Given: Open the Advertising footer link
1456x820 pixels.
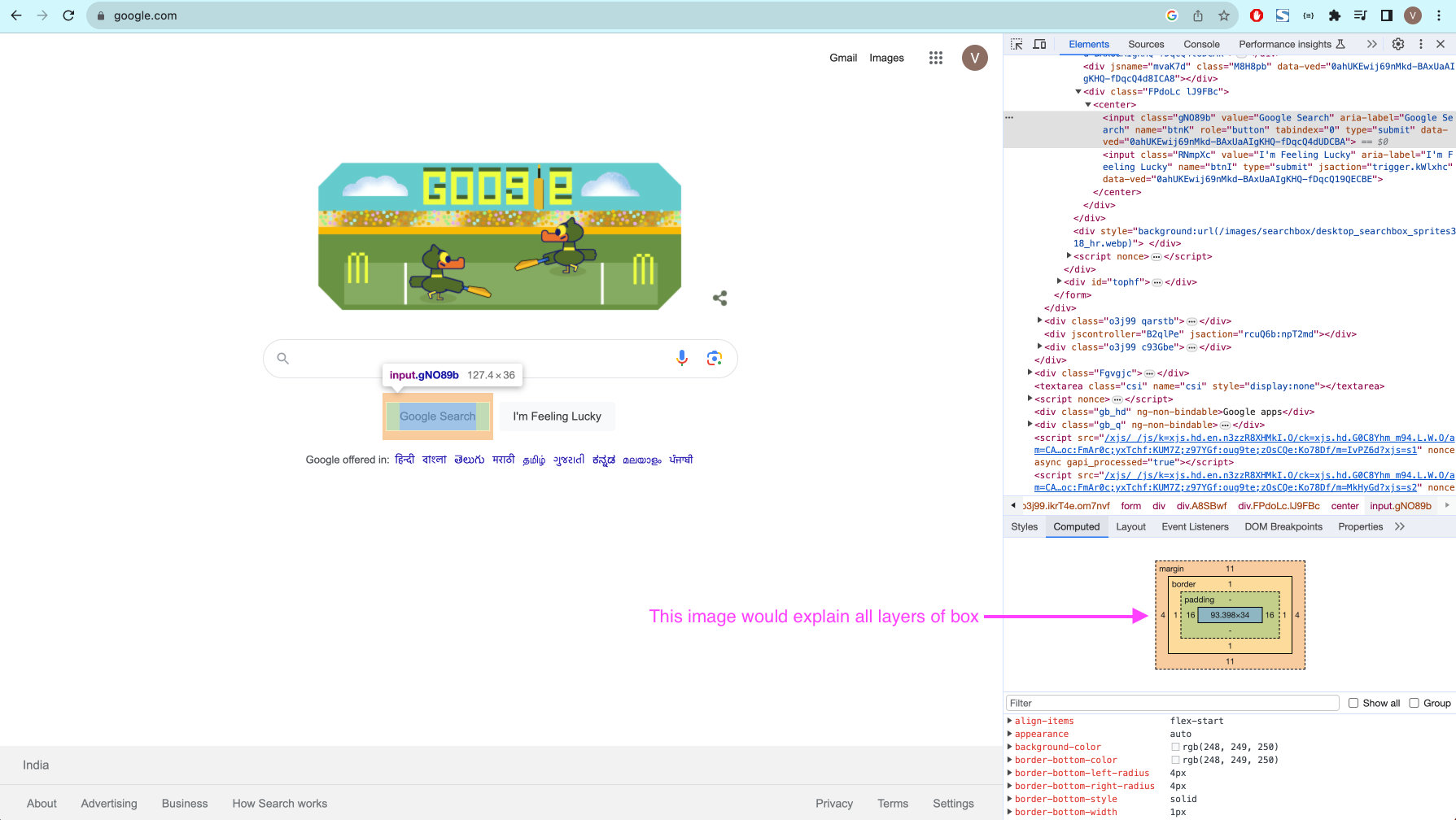Looking at the screenshot, I should click(109, 803).
